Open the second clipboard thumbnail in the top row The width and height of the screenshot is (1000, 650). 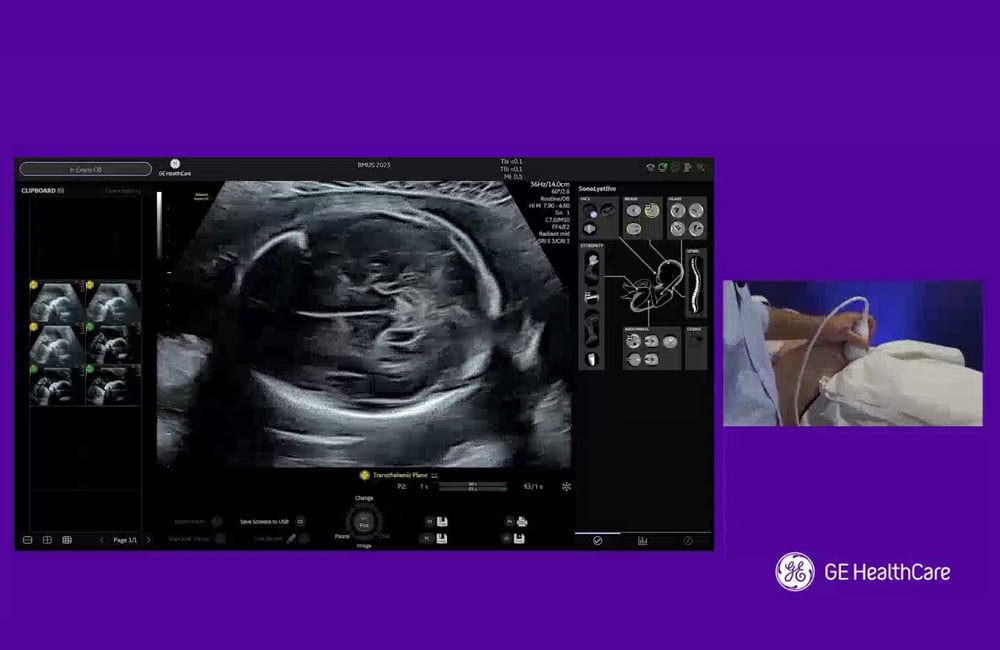[113, 302]
